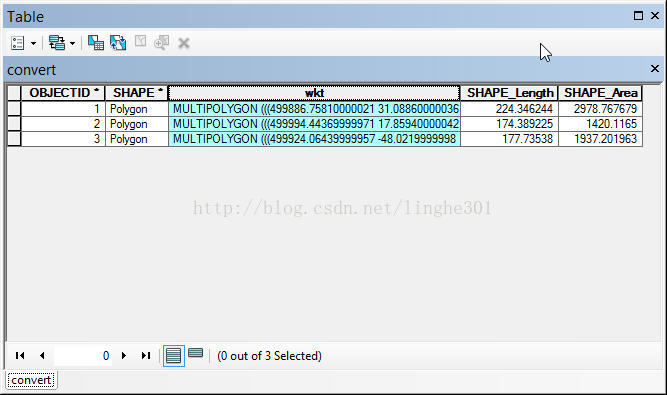Viewport: 667px width, 395px height.
Task: Click the Zoom To Selected icon
Action: tap(162, 43)
